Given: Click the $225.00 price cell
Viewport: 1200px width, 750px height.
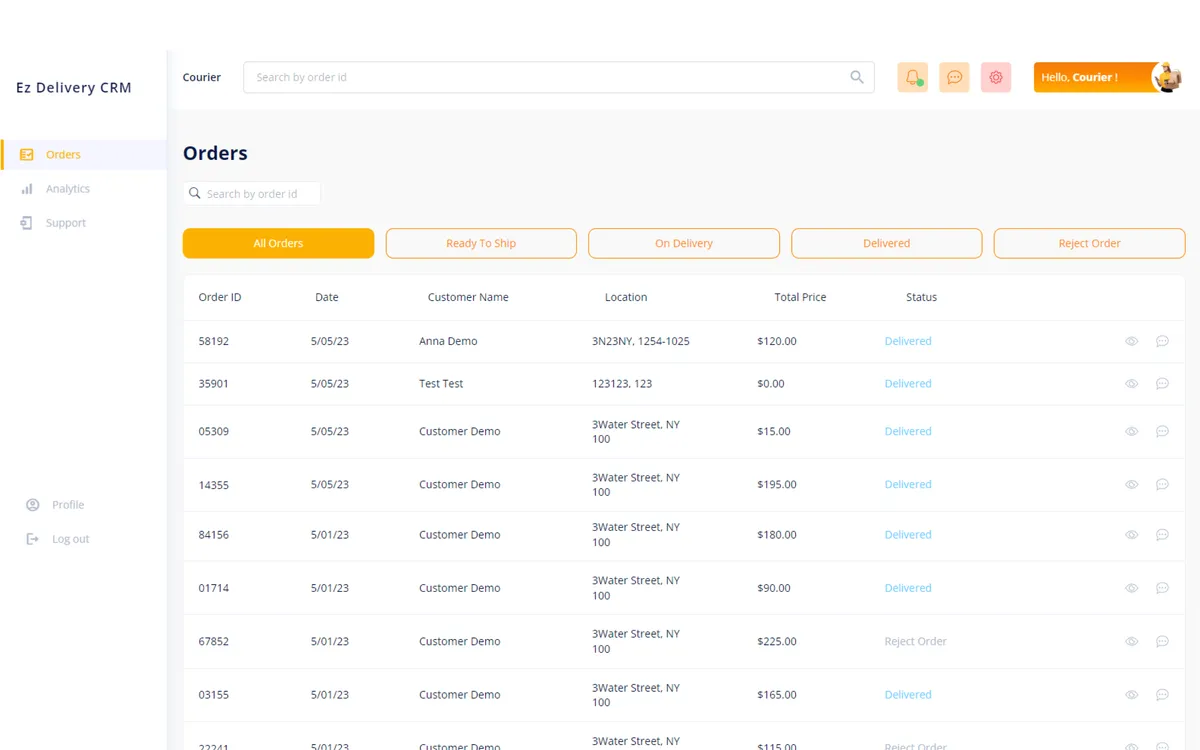Looking at the screenshot, I should pyautogui.click(x=777, y=642).
